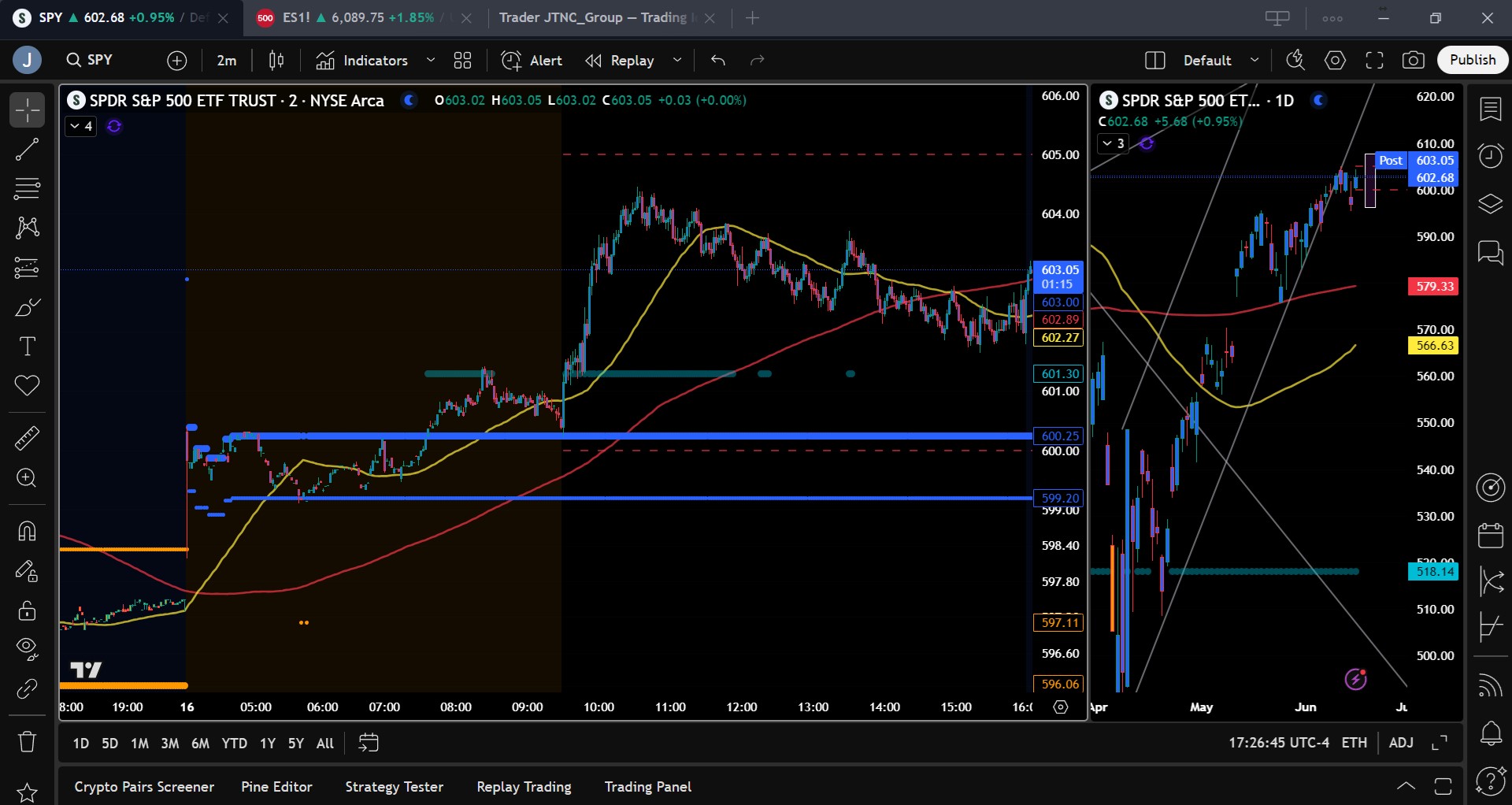Lock all drawing tools

tap(27, 610)
